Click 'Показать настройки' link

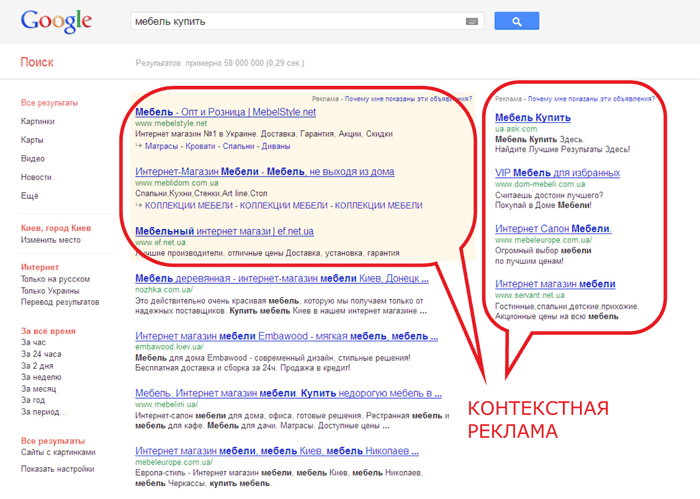pyautogui.click(x=57, y=469)
